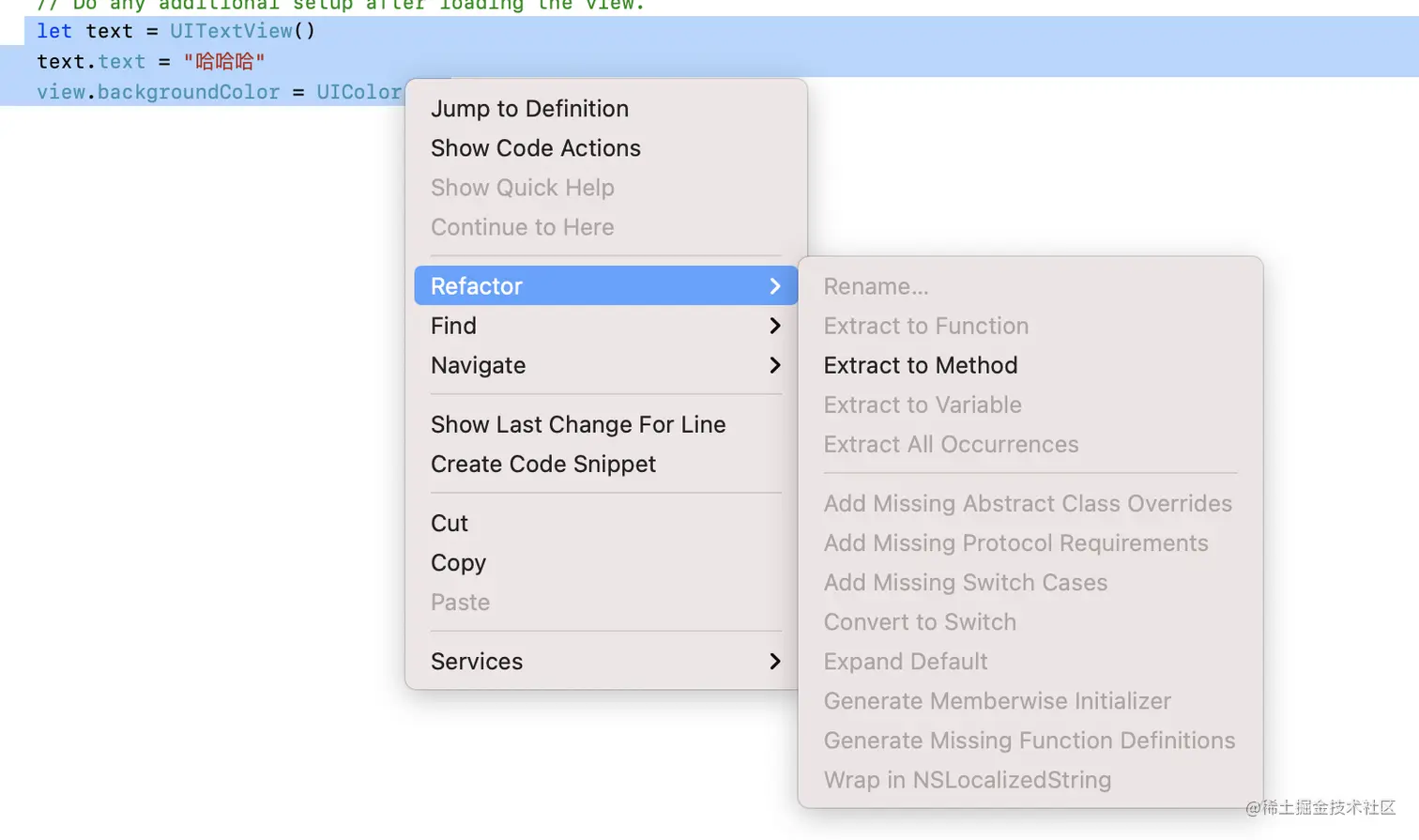The height and width of the screenshot is (840, 1419).
Task: Copy the selected code
Action: (x=458, y=563)
